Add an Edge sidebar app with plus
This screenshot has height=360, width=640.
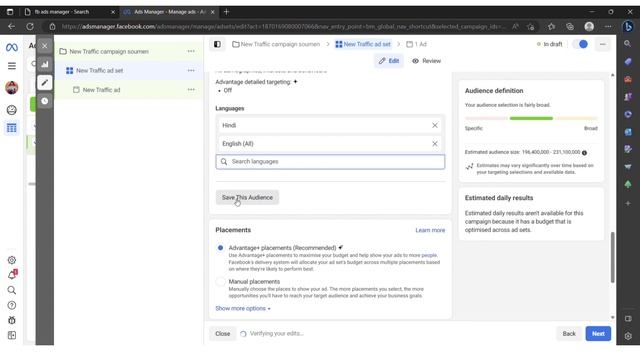628,203
